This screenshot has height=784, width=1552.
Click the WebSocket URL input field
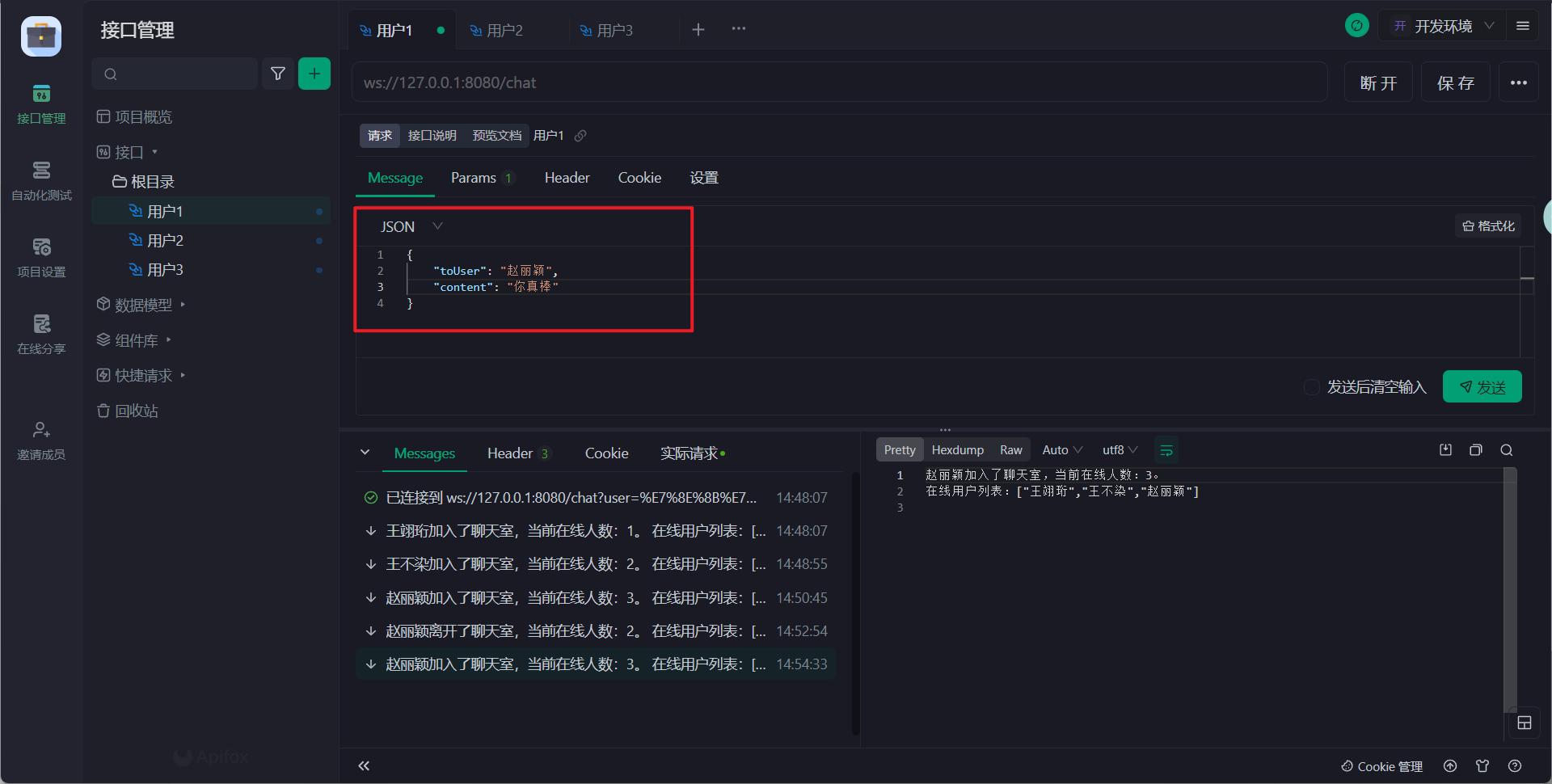(x=808, y=82)
